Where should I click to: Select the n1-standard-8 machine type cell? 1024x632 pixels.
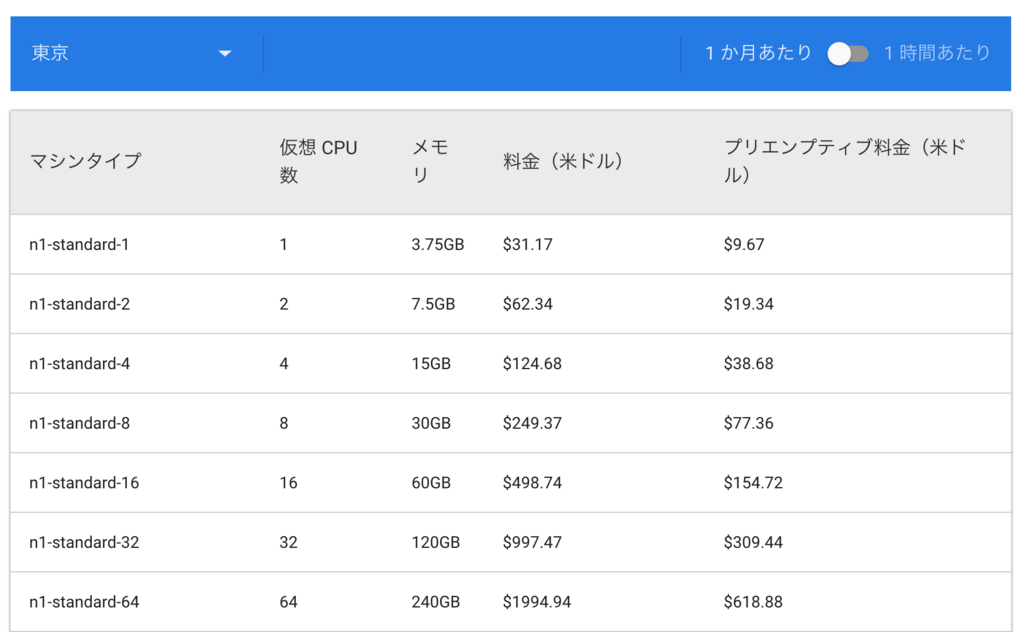coord(80,423)
